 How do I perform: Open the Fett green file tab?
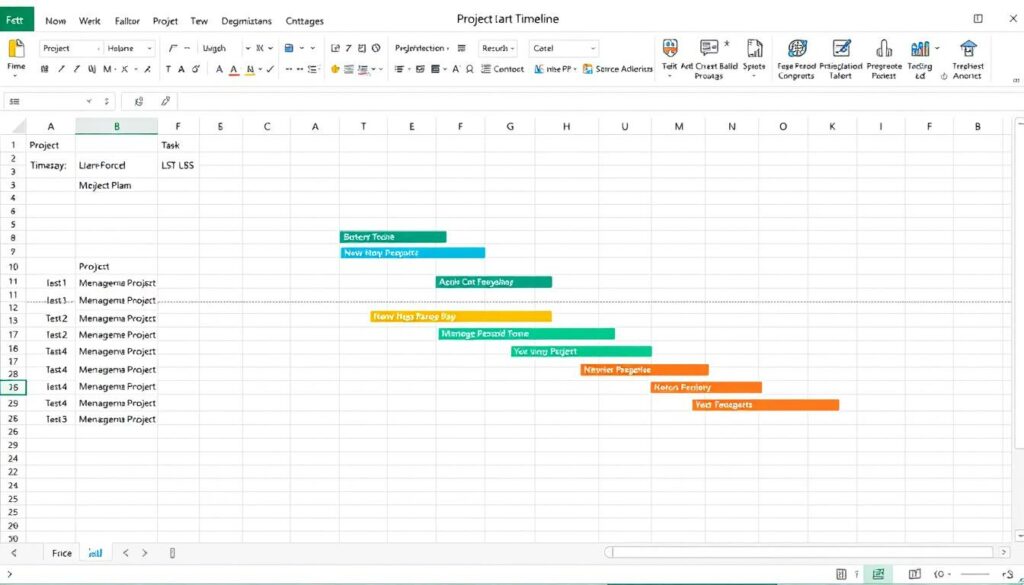pyautogui.click(x=15, y=20)
